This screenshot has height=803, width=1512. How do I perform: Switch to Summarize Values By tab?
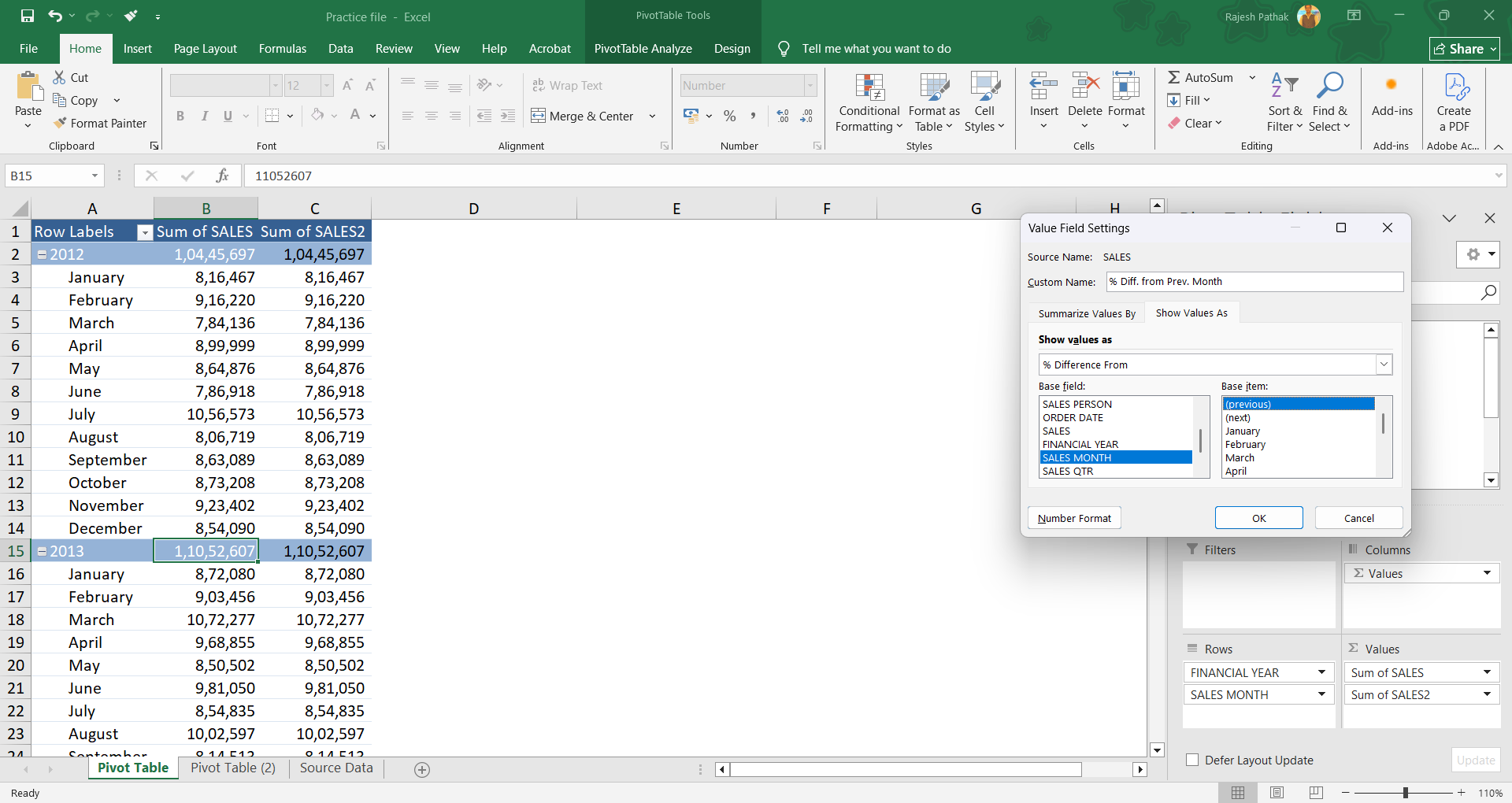click(1086, 313)
